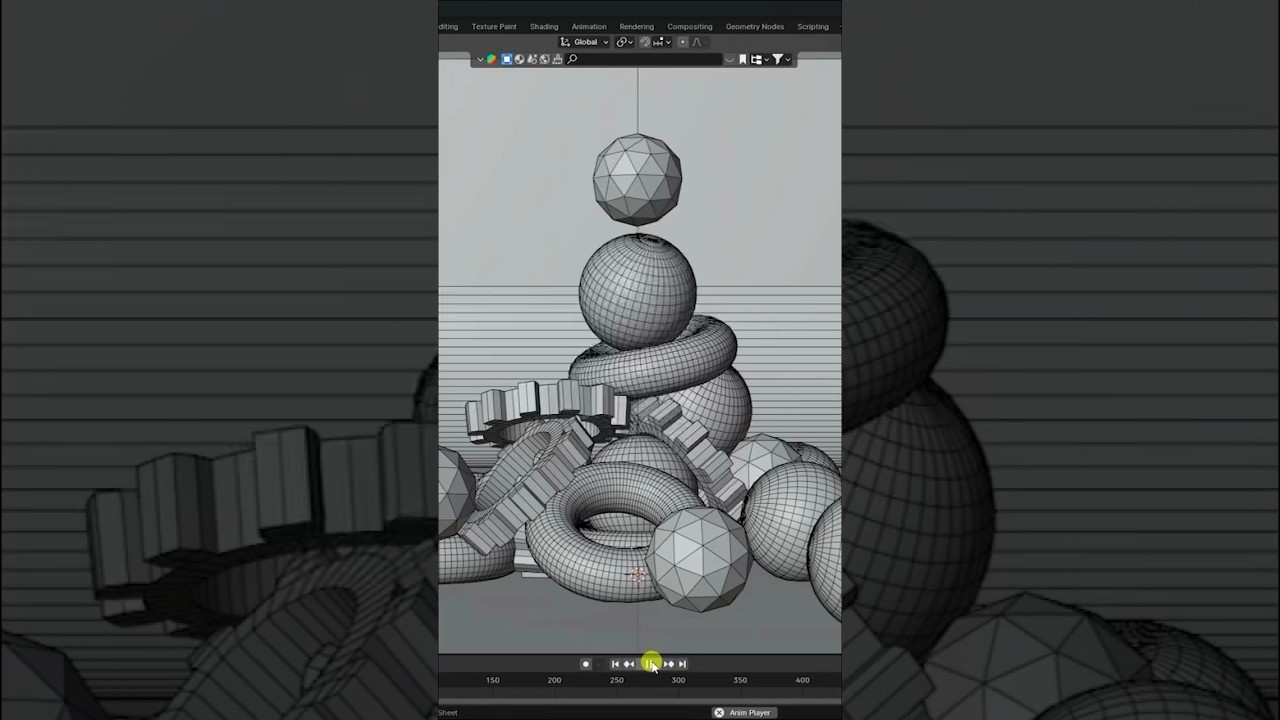1280x720 pixels.
Task: Click frame 300 on the timeline ruler
Action: click(x=678, y=680)
